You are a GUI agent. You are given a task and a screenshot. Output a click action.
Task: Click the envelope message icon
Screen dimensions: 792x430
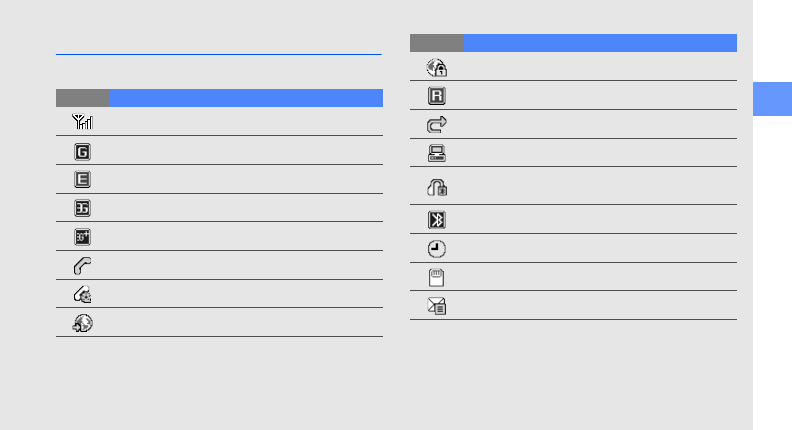point(437,306)
